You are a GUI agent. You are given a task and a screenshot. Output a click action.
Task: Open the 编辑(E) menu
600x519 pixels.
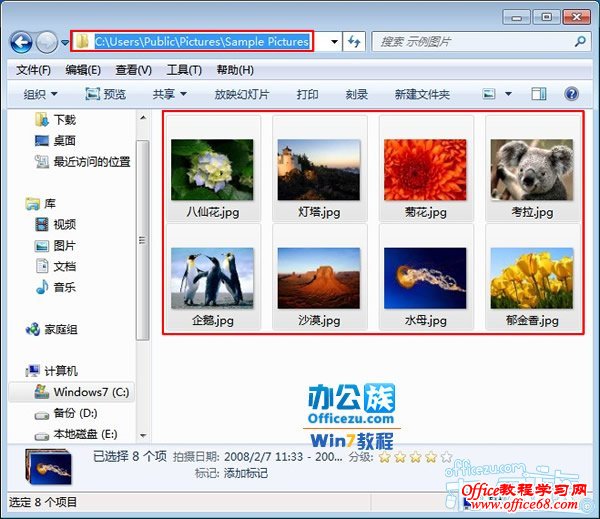click(83, 70)
